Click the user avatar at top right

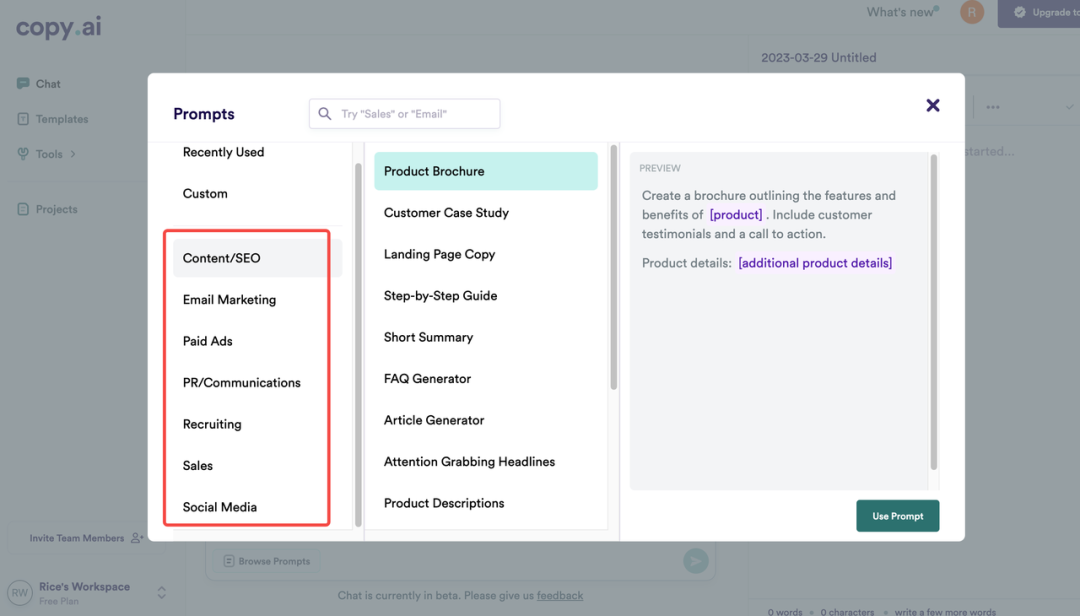(972, 12)
